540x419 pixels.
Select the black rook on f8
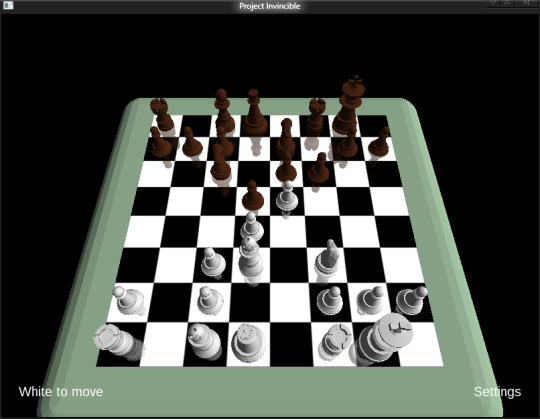point(316,117)
